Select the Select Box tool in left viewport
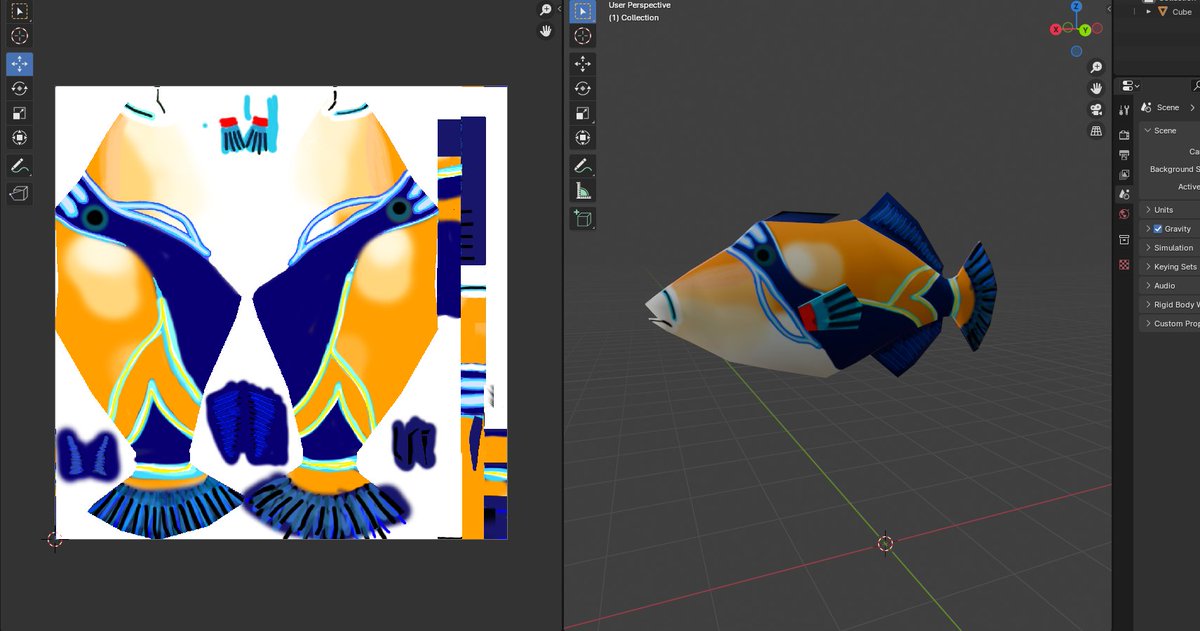The height and width of the screenshot is (631, 1200). (19, 12)
